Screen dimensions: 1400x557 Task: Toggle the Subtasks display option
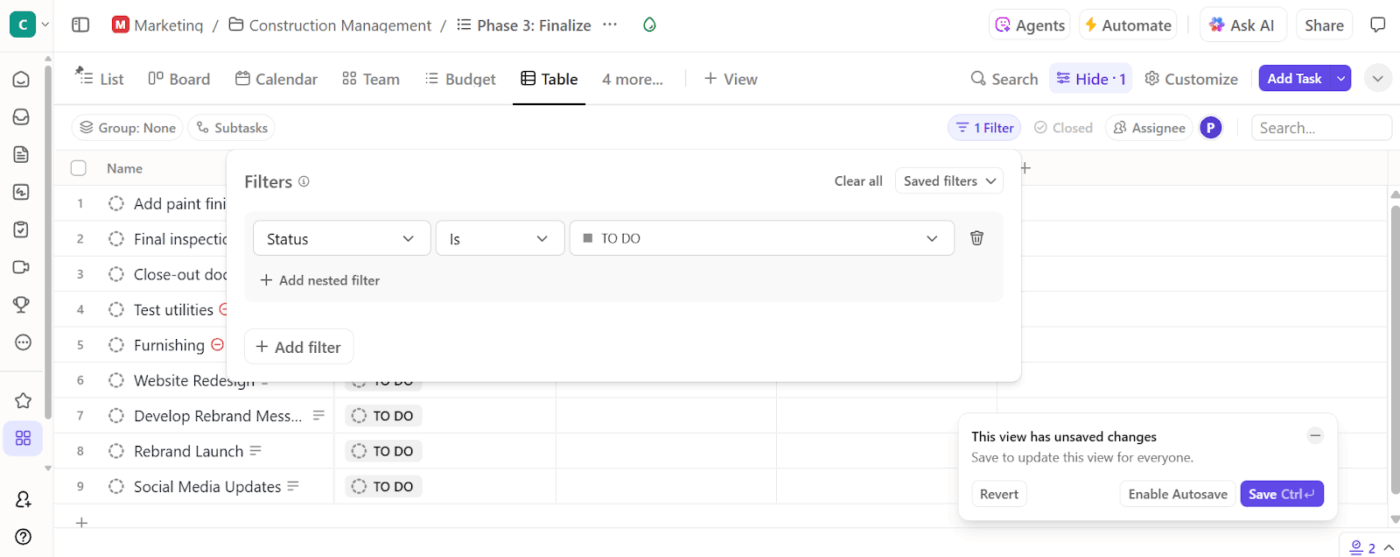coord(231,128)
